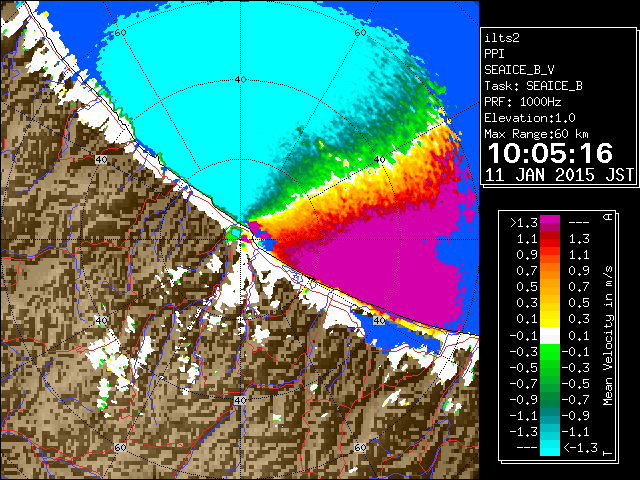640x480 pixels.
Task: Select the "Elevation:1.0" value
Action: click(530, 118)
